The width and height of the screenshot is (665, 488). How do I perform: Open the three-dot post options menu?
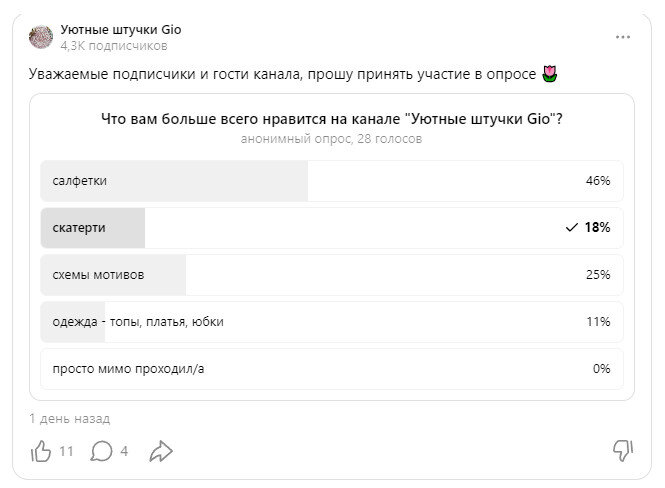(x=623, y=37)
